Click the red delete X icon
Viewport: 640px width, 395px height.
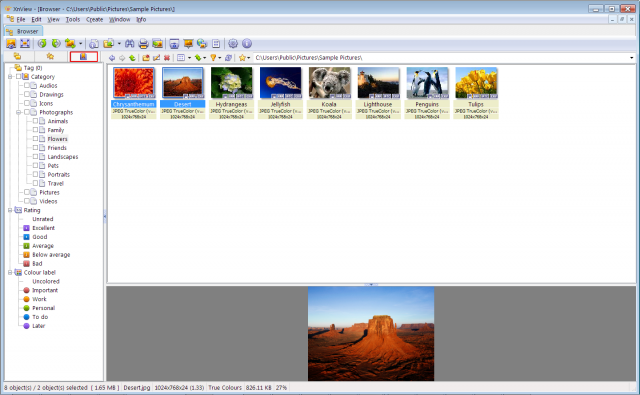167,58
